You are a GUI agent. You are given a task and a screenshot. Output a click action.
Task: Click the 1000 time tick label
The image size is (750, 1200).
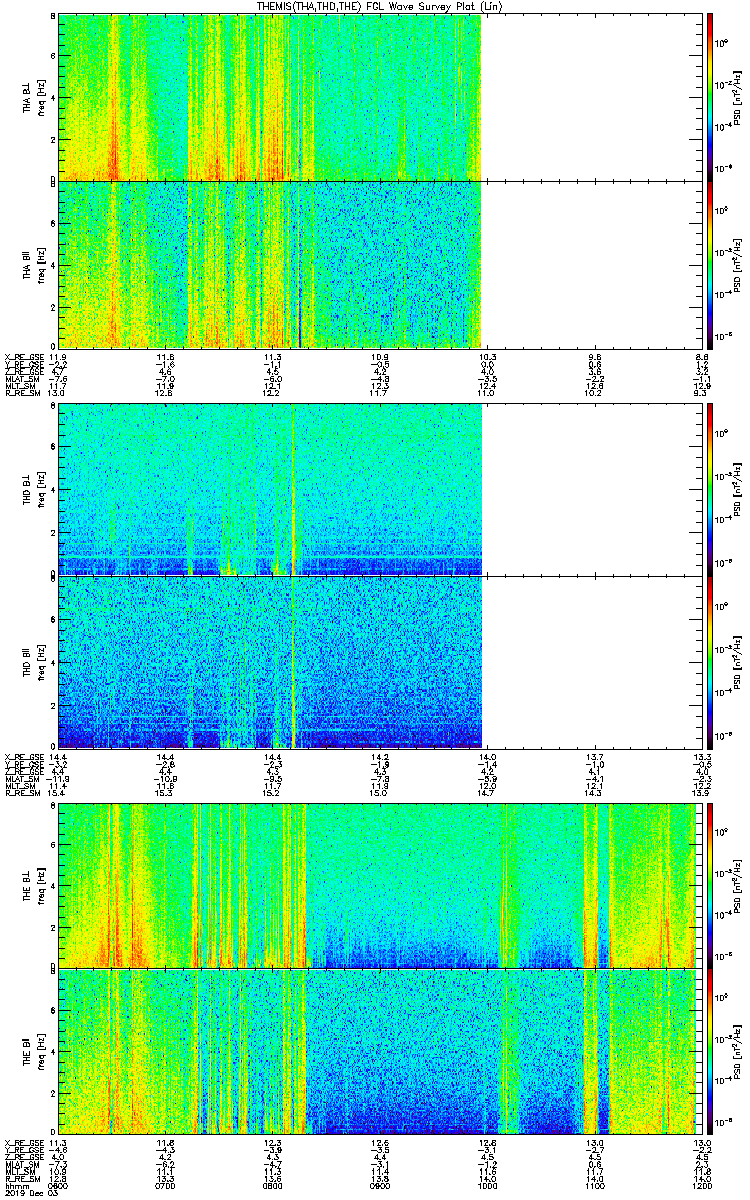(x=488, y=1184)
